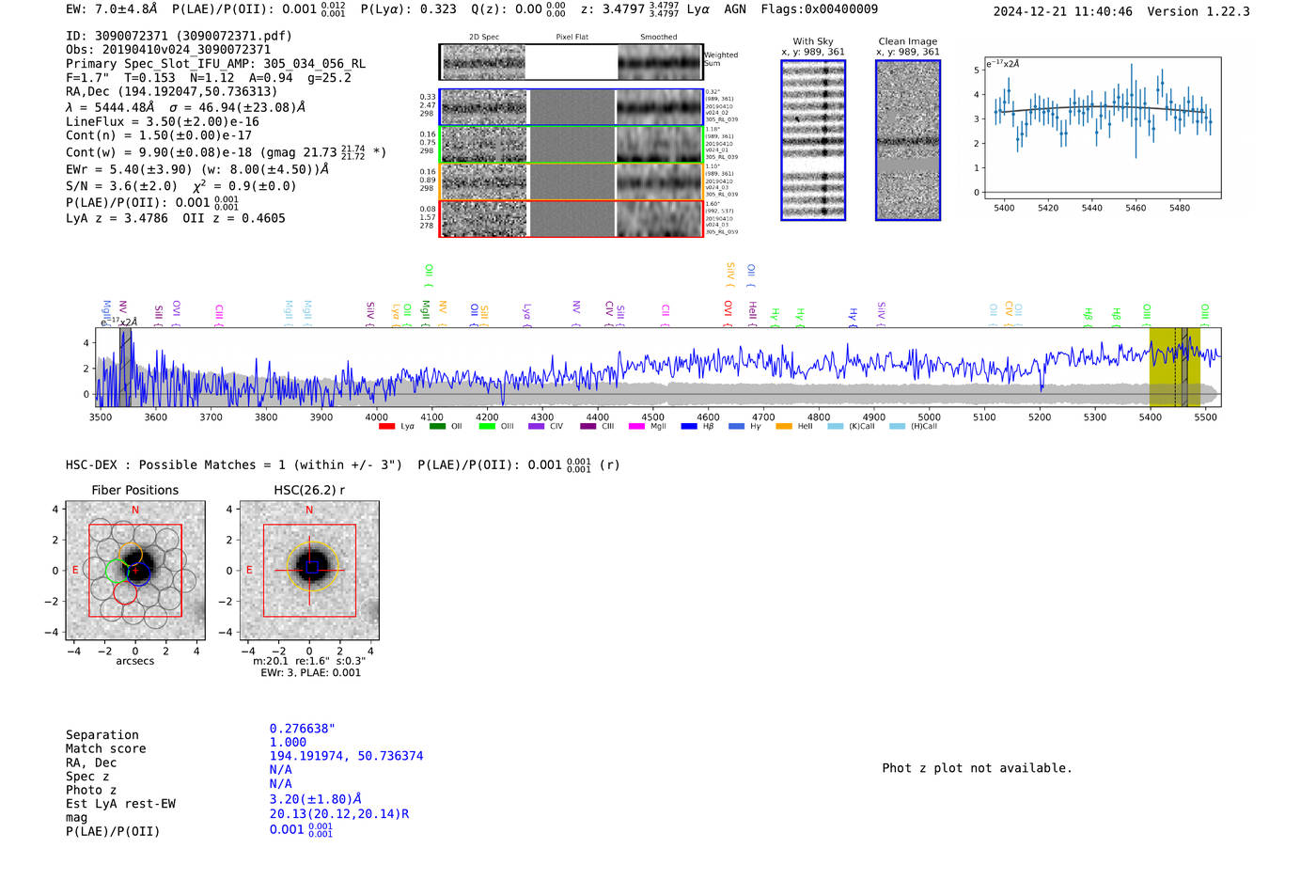This screenshot has height=896, width=1316.
Task: Click the dark green OII legend swatch
Action: [437, 427]
